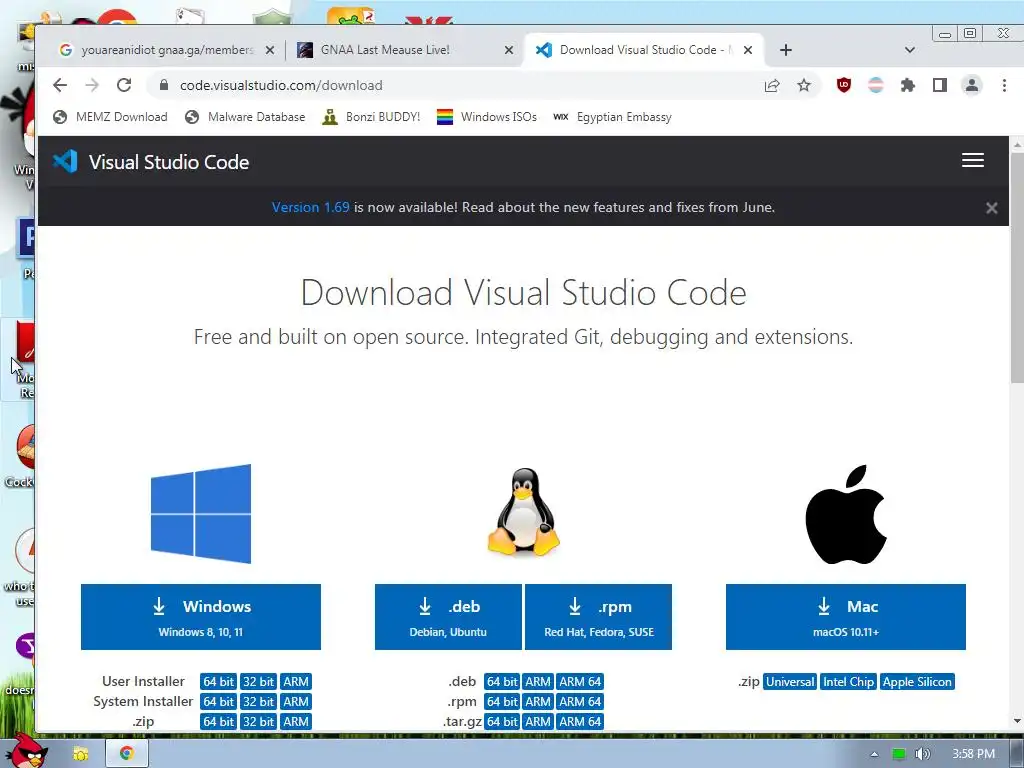Open a new tab with the plus button
This screenshot has width=1024, height=768.
click(786, 50)
